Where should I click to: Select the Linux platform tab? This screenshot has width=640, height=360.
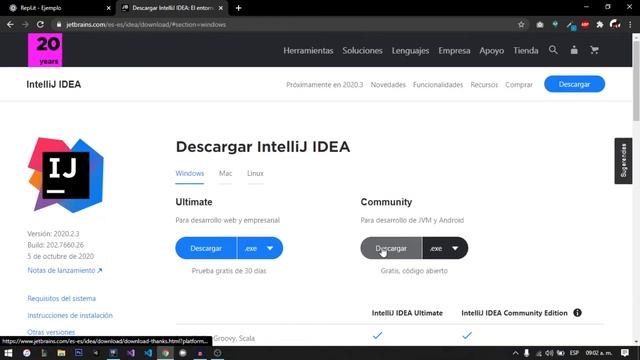pyautogui.click(x=255, y=173)
